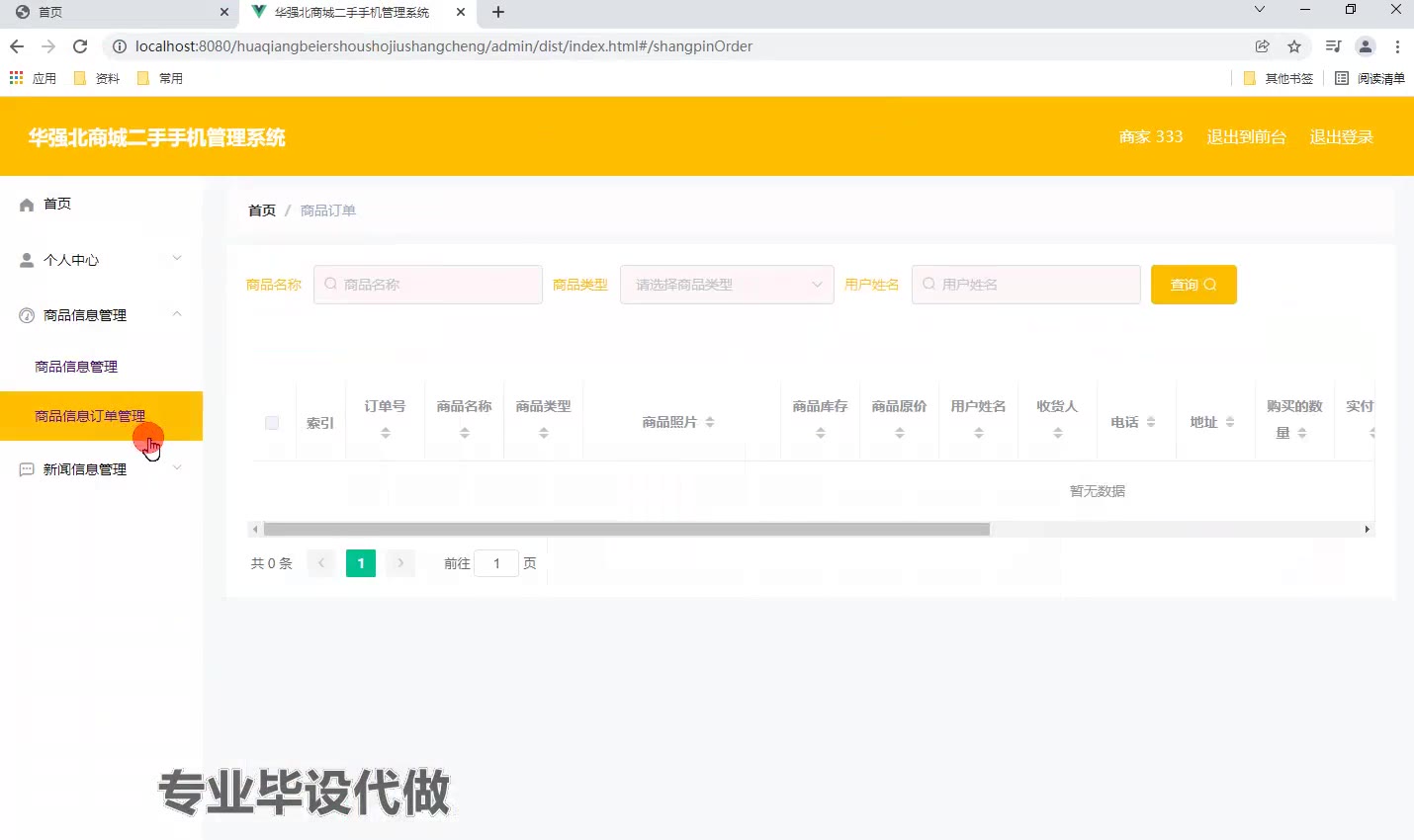Click the 新闻信息管理 message icon

[27, 470]
